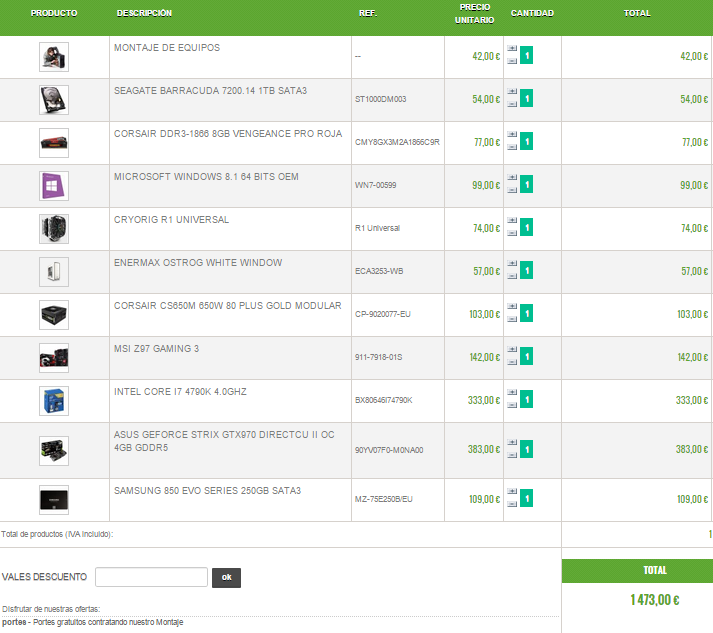Select the Montaje de Equipos quantity box
Viewport: 713px width, 633px height.
(x=527, y=55)
